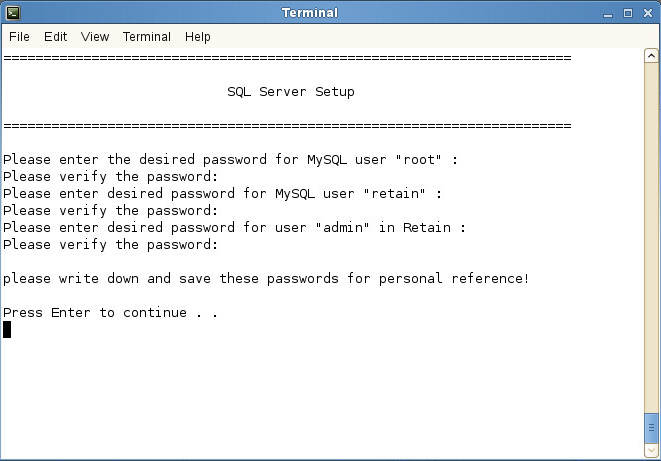The image size is (661, 461).
Task: Minimize the Terminal window
Action: click(x=607, y=13)
